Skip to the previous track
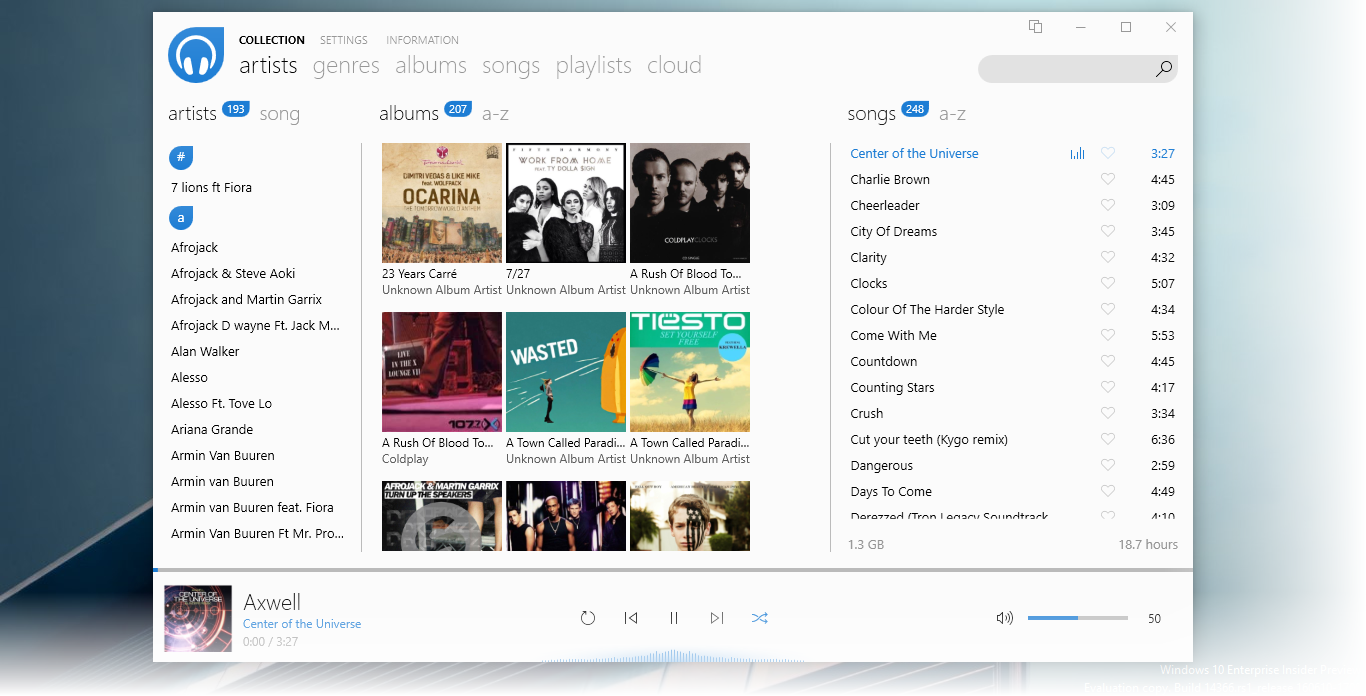1366x696 pixels. pyautogui.click(x=631, y=618)
